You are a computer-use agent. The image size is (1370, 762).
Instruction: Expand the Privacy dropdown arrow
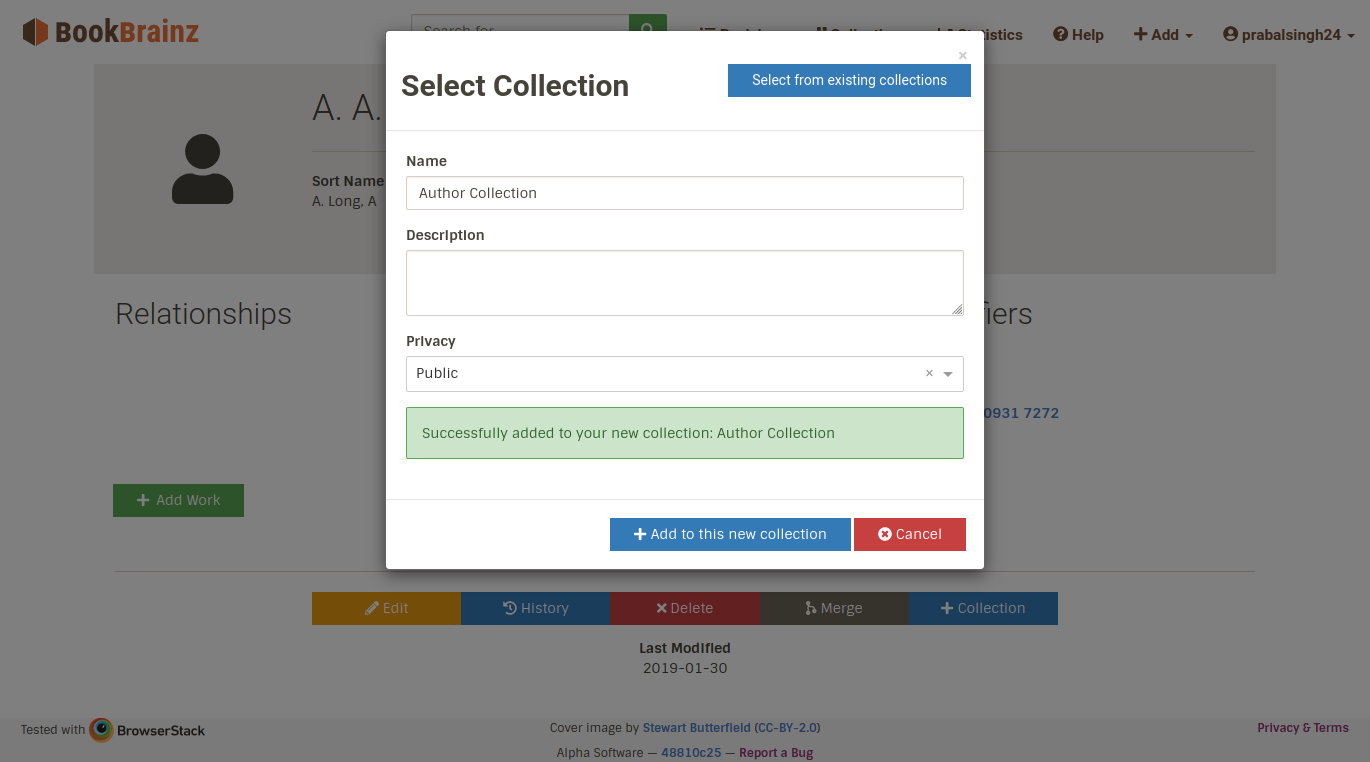pyautogui.click(x=948, y=374)
